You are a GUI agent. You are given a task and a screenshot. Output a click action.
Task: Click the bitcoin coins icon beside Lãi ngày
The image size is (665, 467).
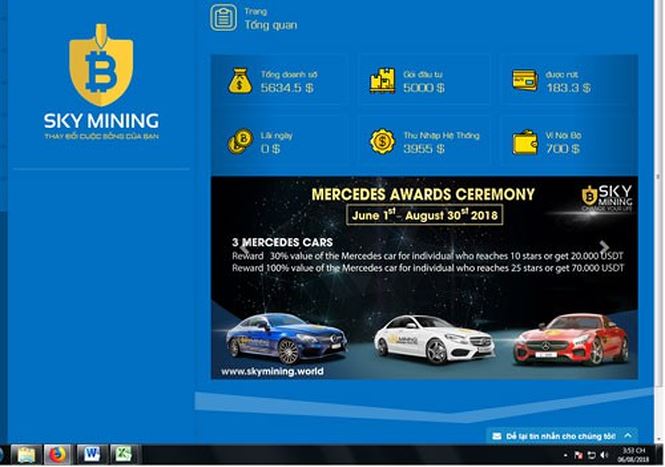pos(240,141)
